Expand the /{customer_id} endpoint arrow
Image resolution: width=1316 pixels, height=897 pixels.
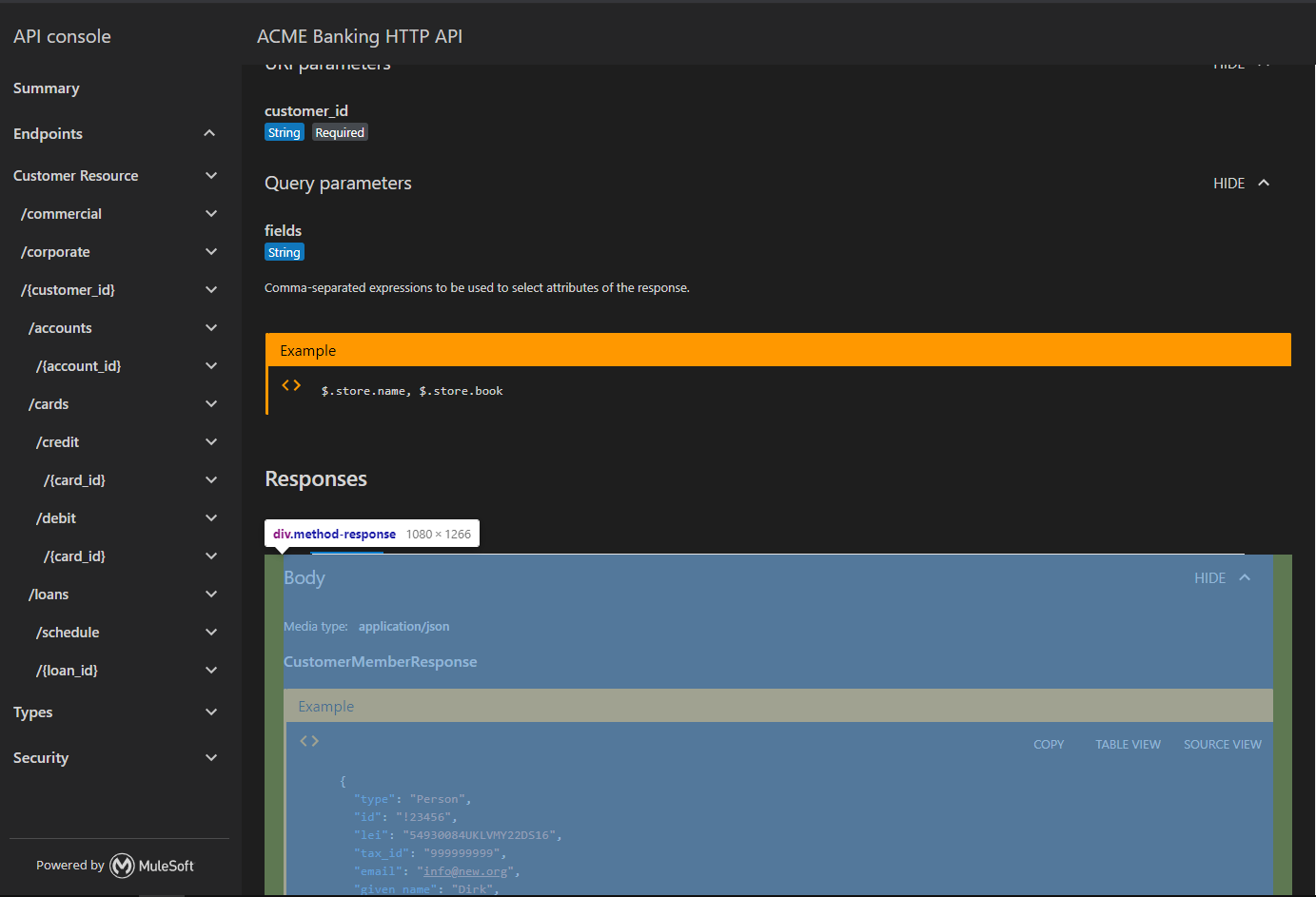(211, 290)
